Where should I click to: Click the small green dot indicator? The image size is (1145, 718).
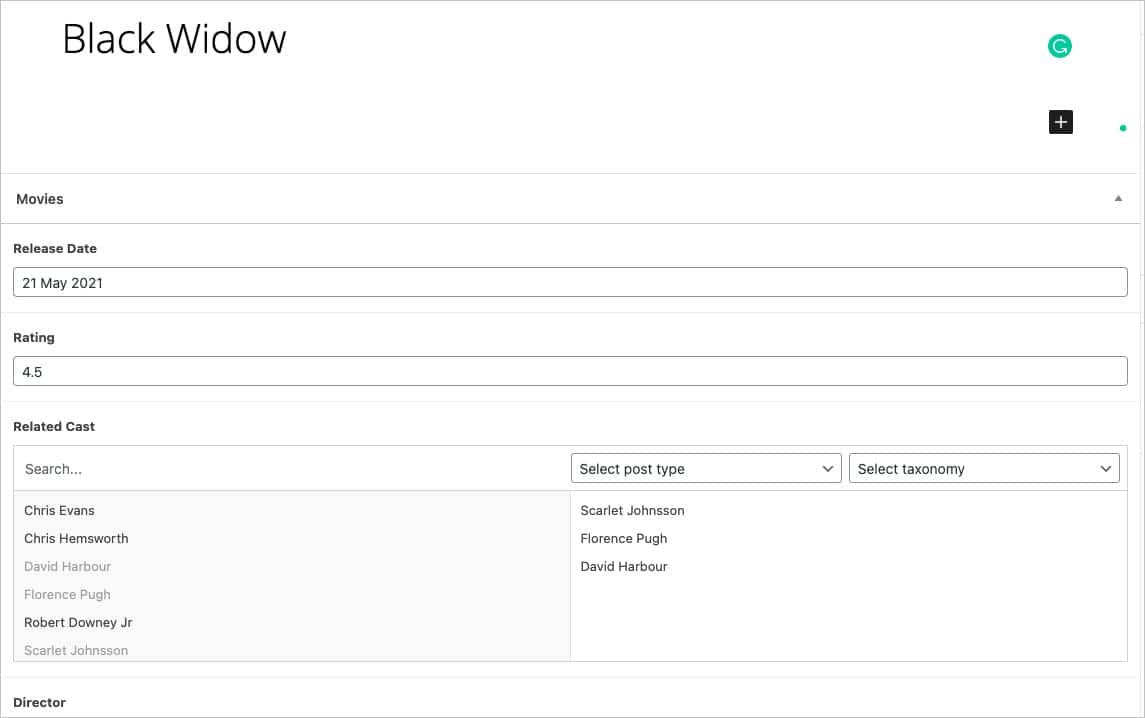coord(1123,129)
